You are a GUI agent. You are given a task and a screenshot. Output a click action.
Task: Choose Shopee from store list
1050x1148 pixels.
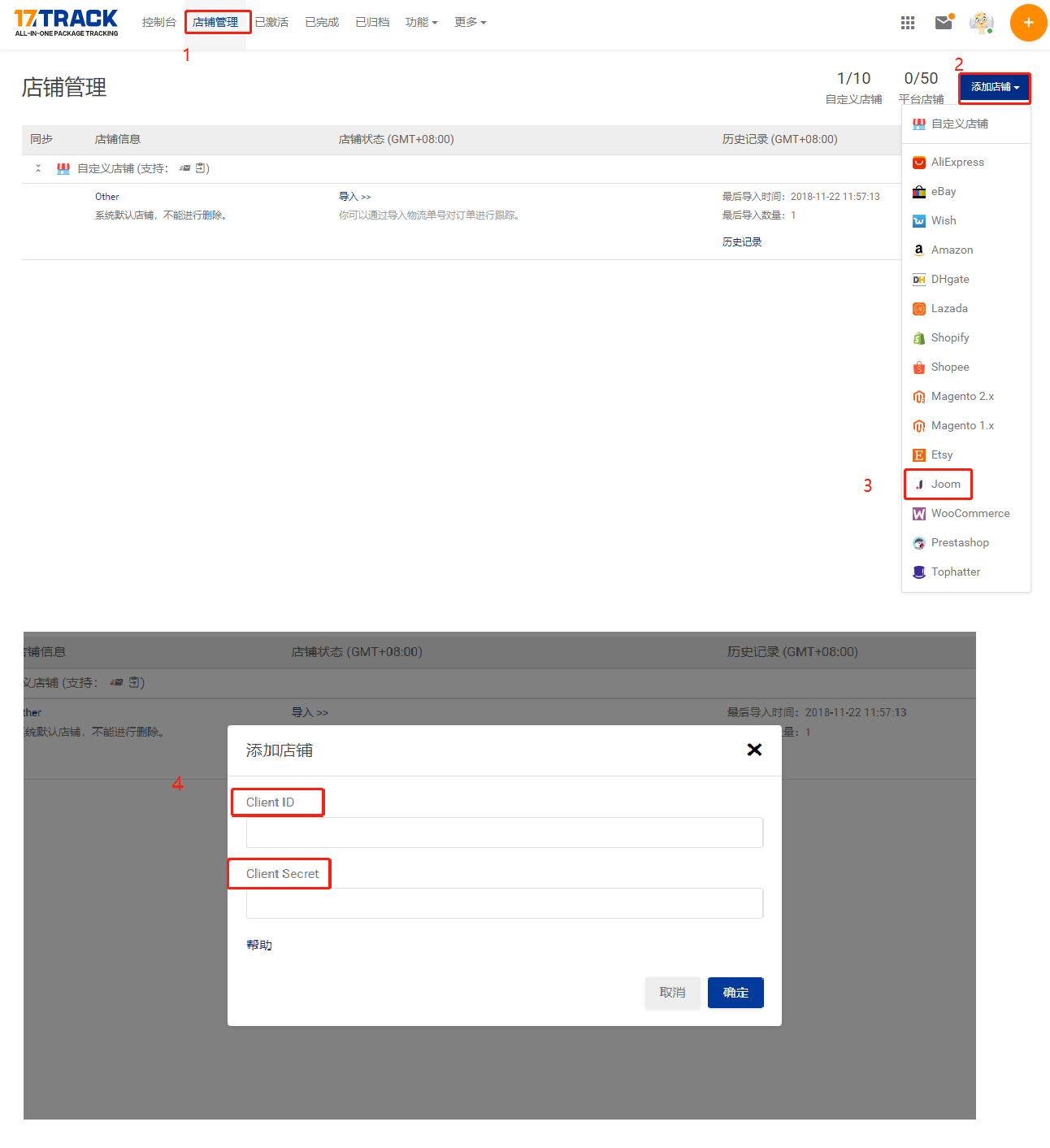(966, 367)
